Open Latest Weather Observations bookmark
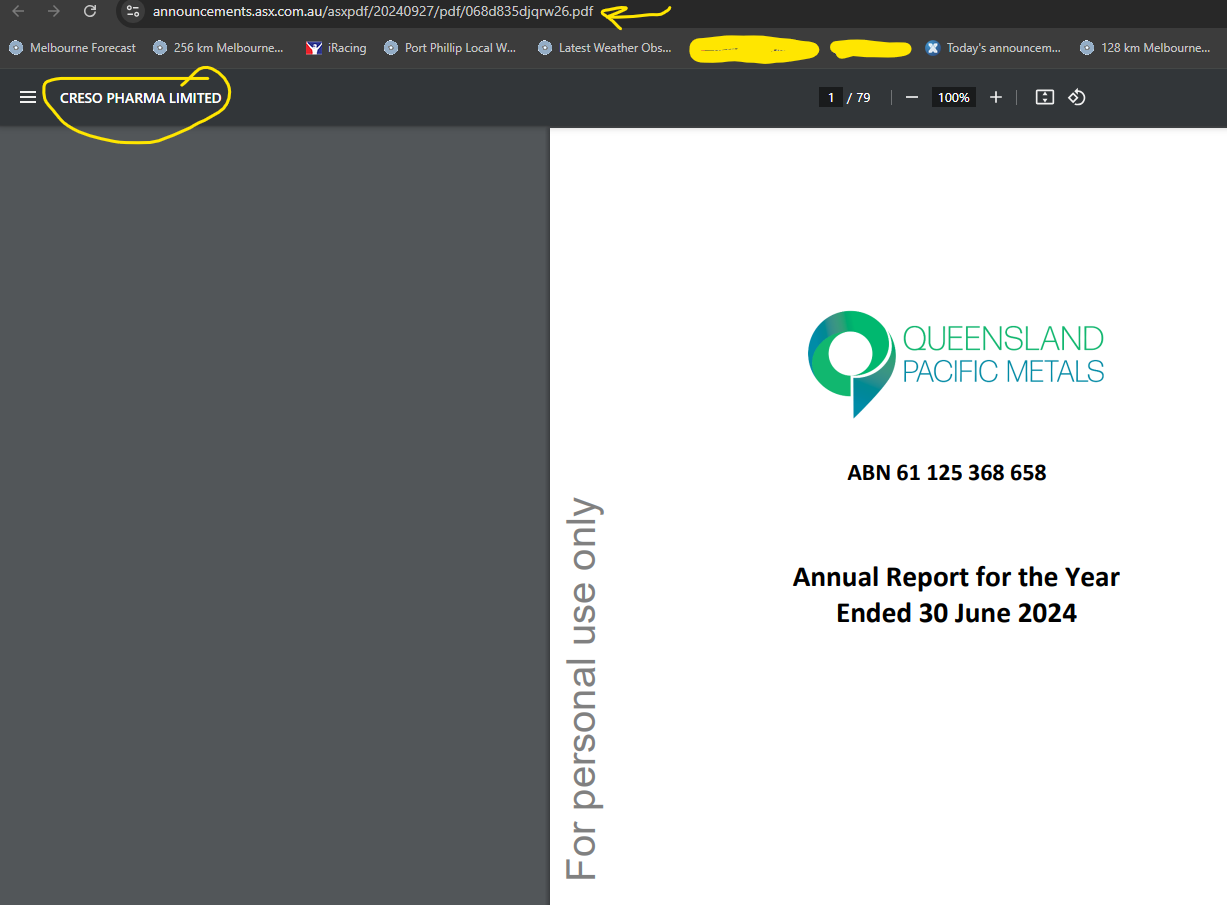The image size is (1227, 905). tap(605, 48)
